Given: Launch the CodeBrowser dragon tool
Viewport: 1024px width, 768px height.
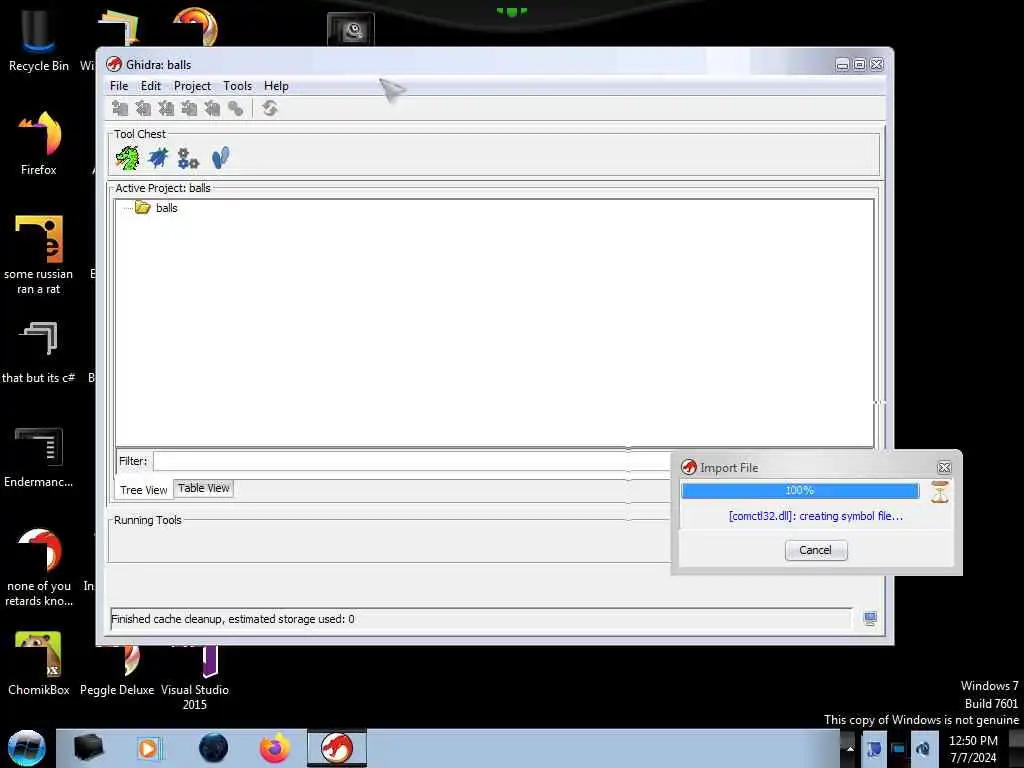Looking at the screenshot, I should pyautogui.click(x=127, y=158).
